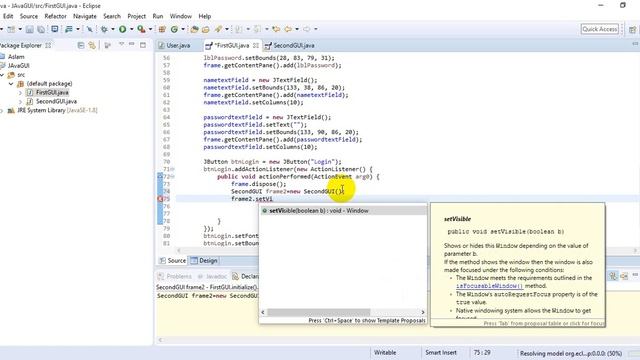Image resolution: width=640 pixels, height=360 pixels.
Task: Expand the SecondGUI.java tree node
Action: coord(20,102)
